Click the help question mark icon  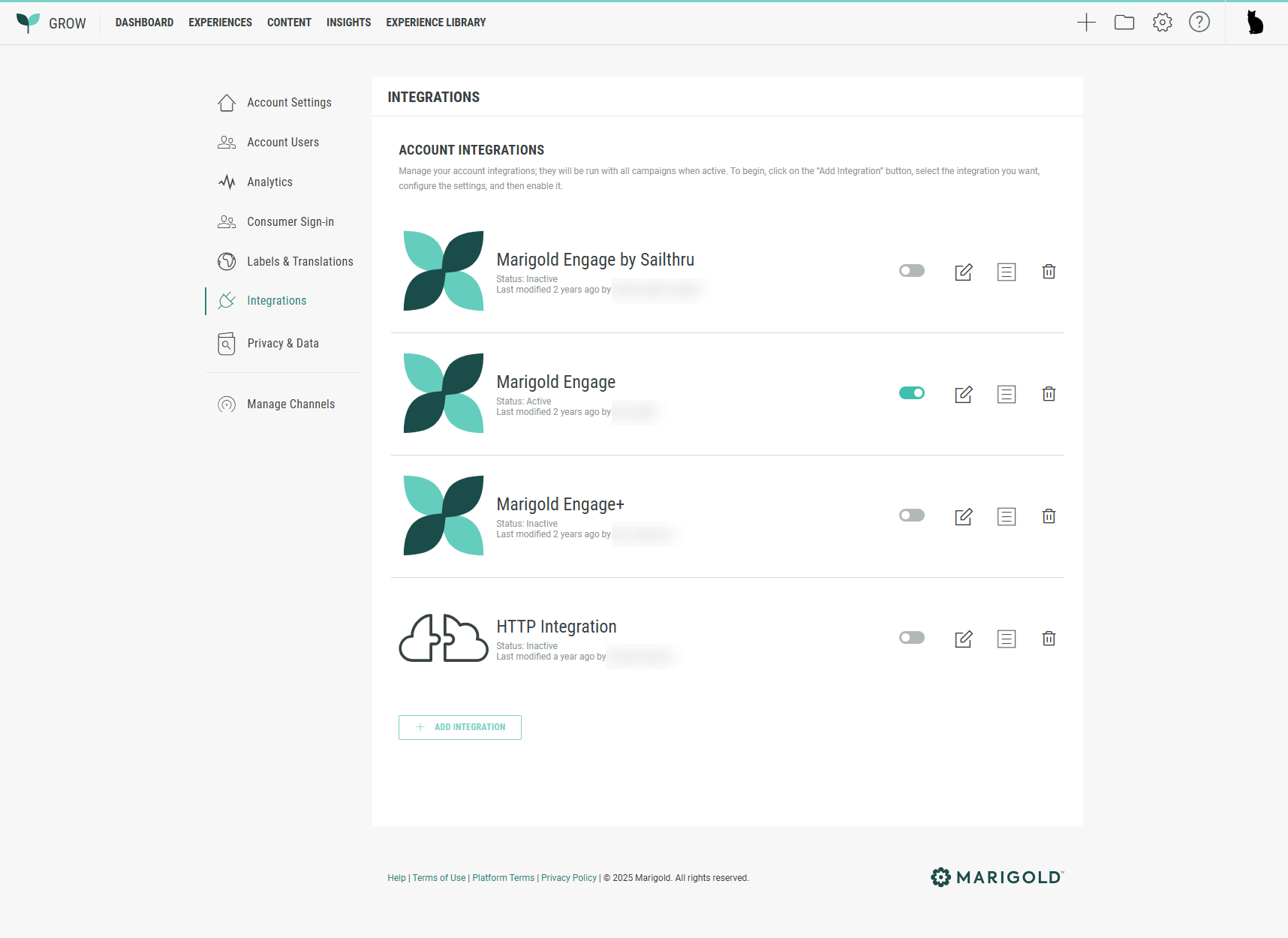1199,23
